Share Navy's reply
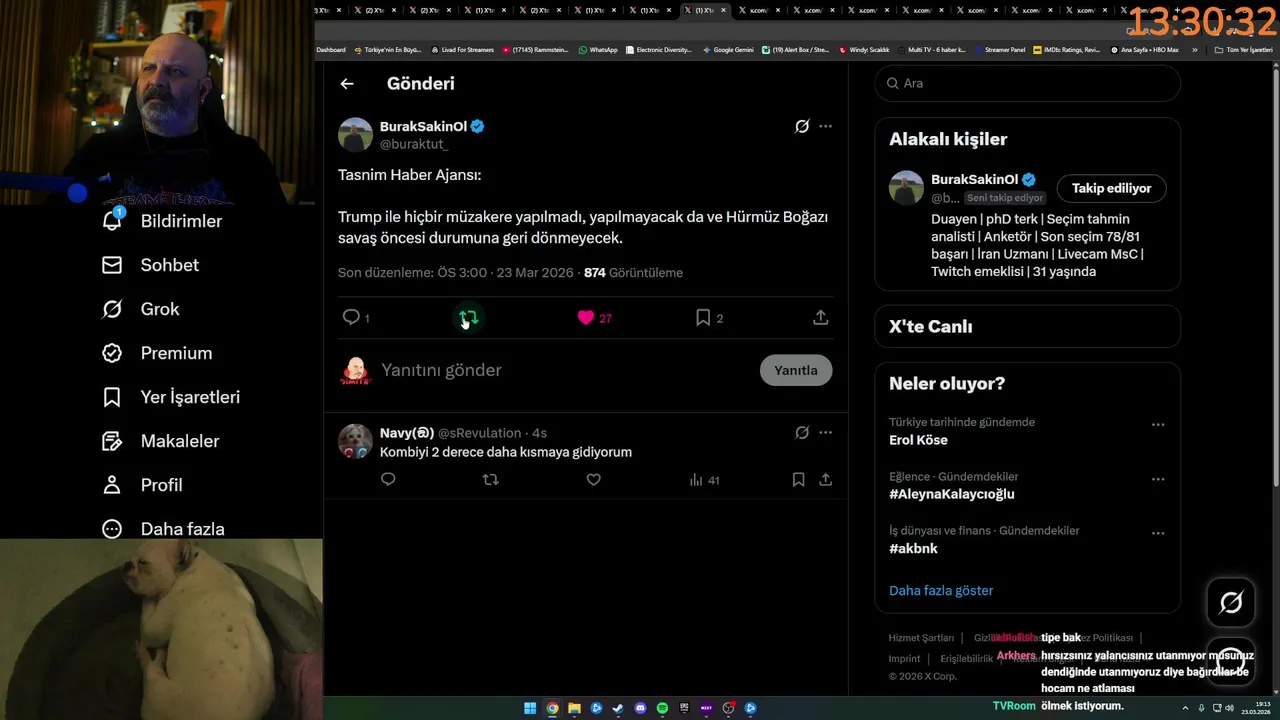This screenshot has height=720, width=1280. (x=826, y=479)
